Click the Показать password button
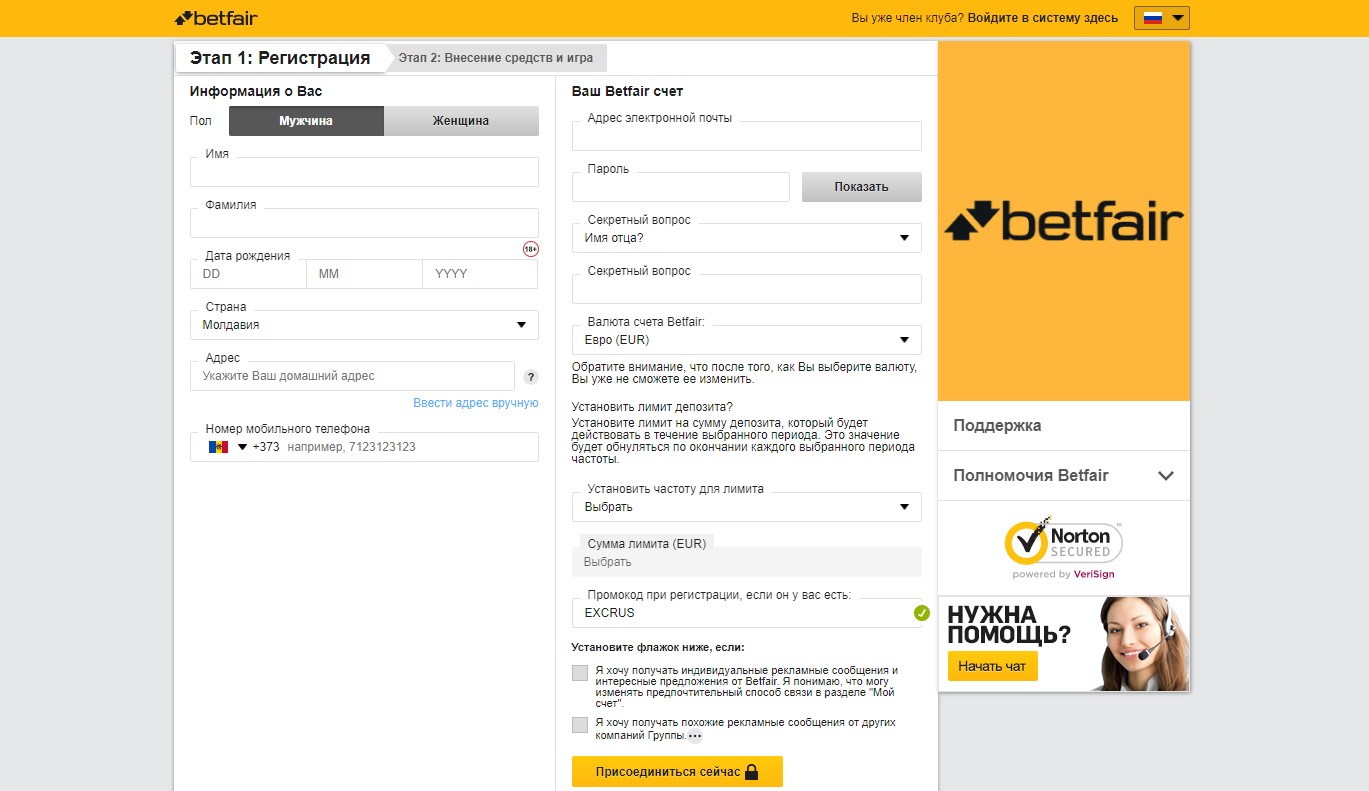 (862, 187)
